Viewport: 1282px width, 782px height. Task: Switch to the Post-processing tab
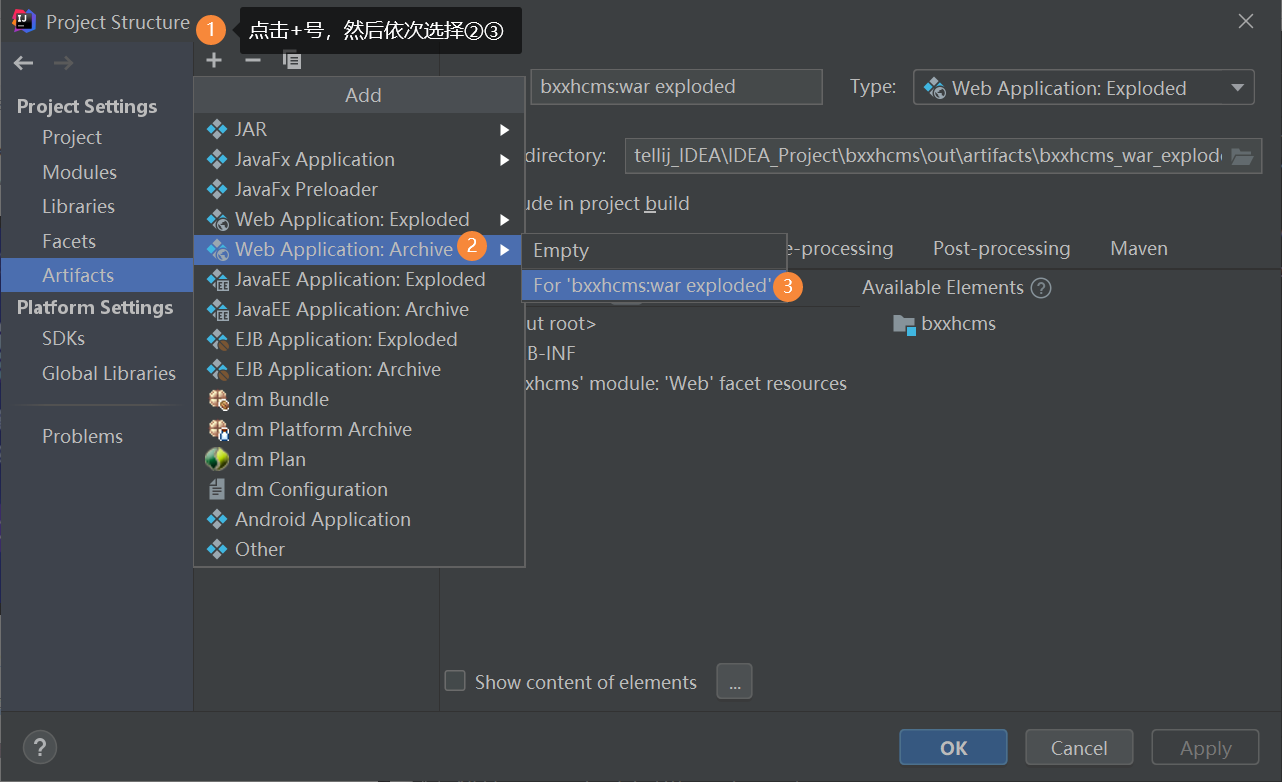(x=1001, y=248)
